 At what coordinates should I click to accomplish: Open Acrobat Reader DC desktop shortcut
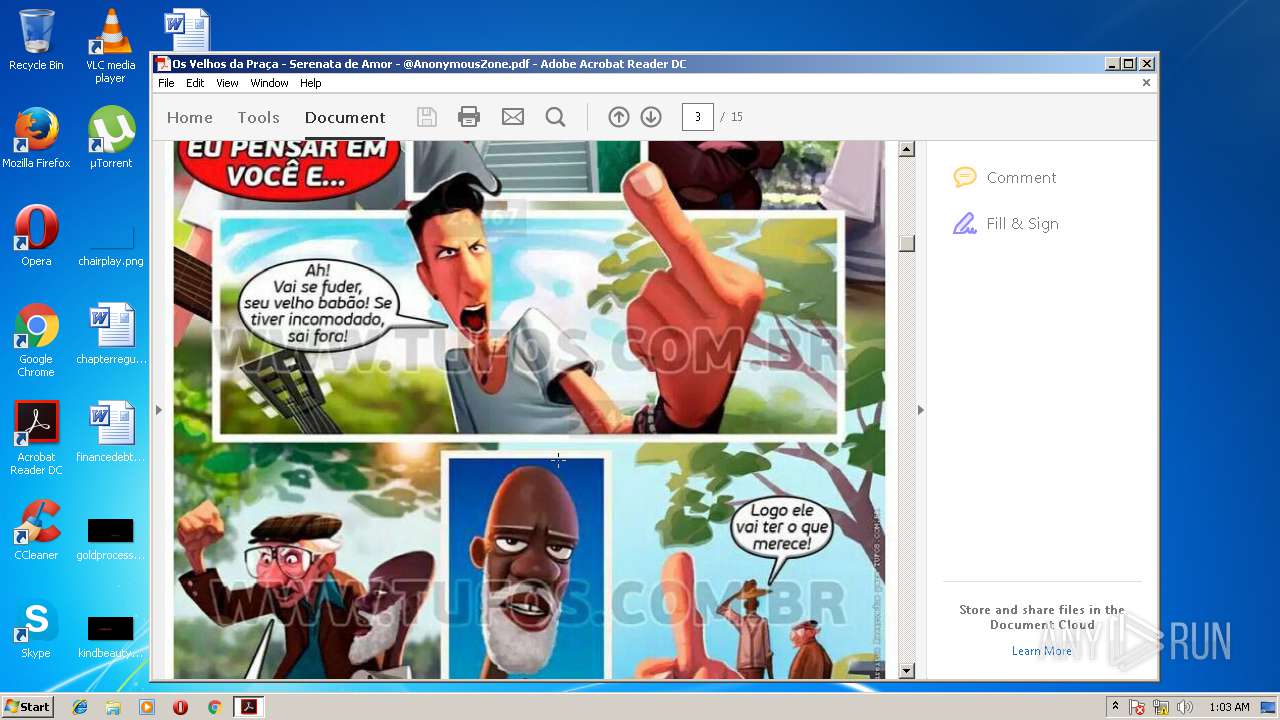click(x=36, y=438)
